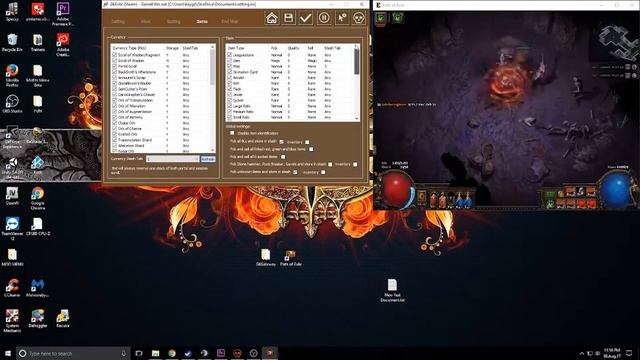This screenshot has height=360, width=640.
Task: Click the checkmark apply icon
Action: click(x=306, y=18)
